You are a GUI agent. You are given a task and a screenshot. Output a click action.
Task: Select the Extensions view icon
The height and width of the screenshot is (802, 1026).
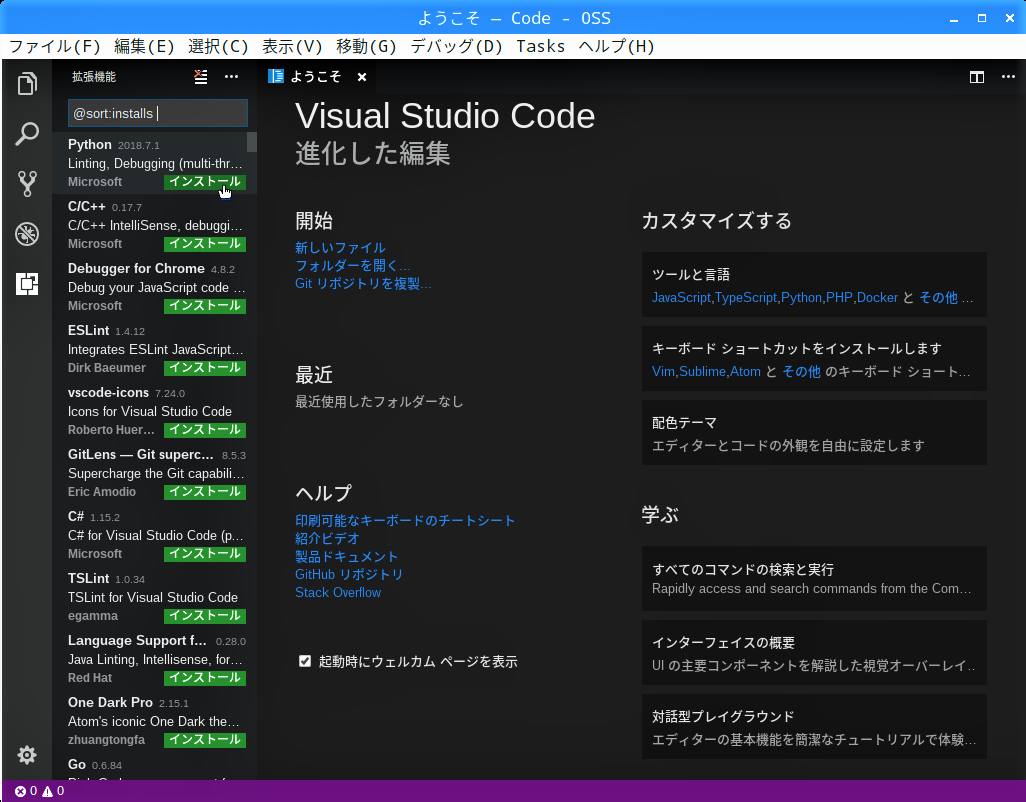[x=27, y=284]
